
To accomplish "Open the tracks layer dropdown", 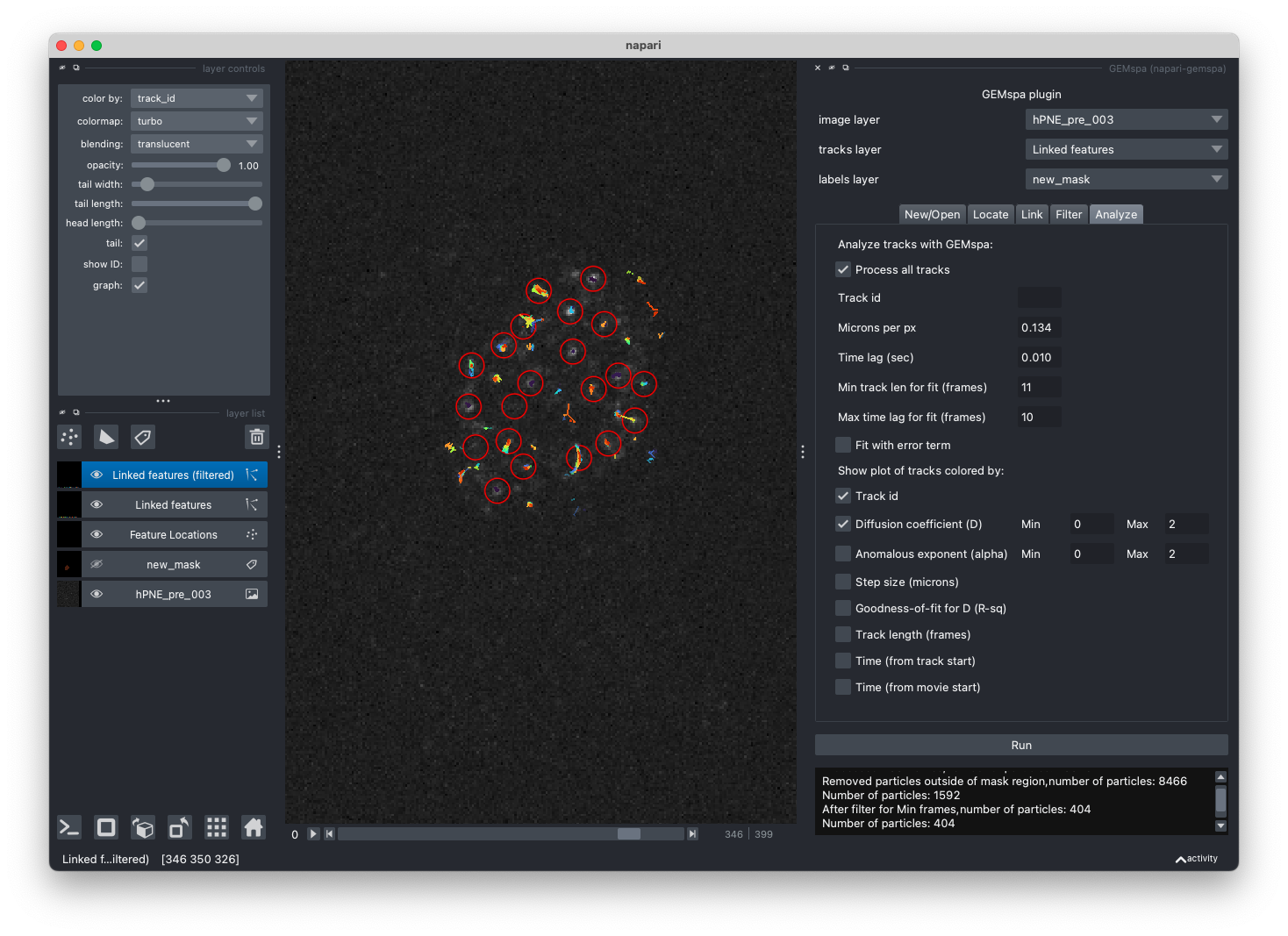I will (x=1126, y=149).
